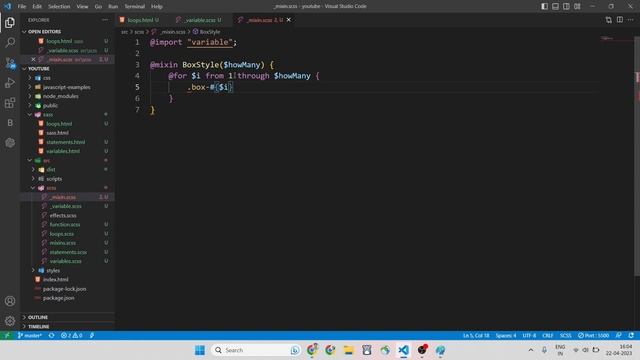Open the View menu

(x=82, y=6)
